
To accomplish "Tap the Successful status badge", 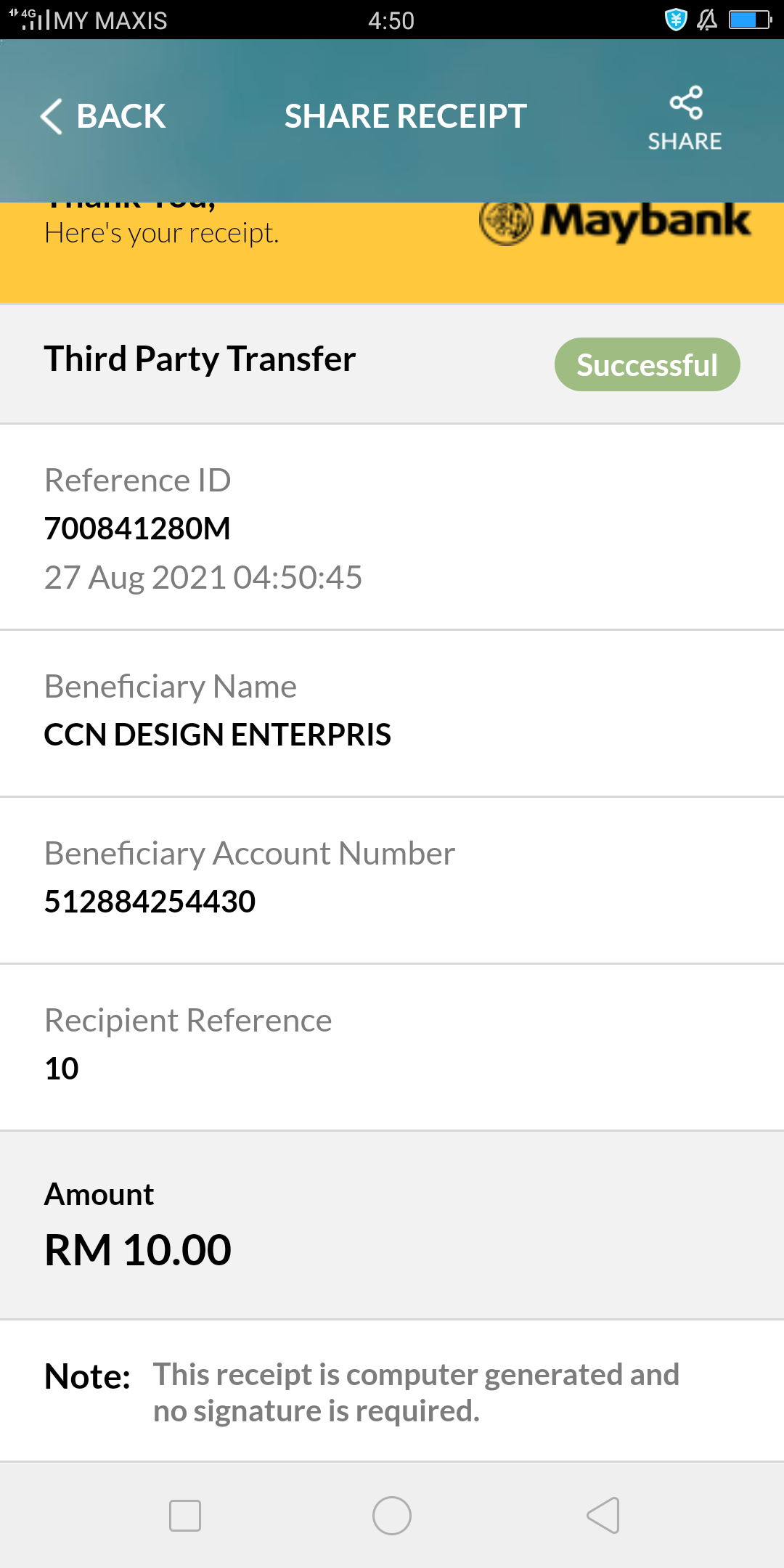I will [x=648, y=364].
